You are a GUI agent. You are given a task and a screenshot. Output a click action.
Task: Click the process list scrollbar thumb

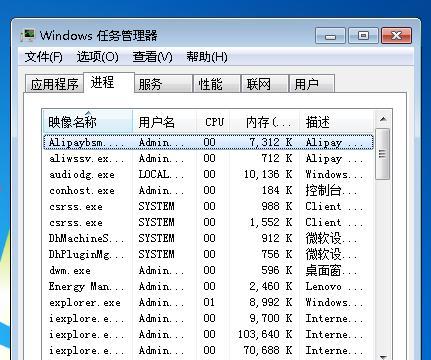click(x=383, y=154)
